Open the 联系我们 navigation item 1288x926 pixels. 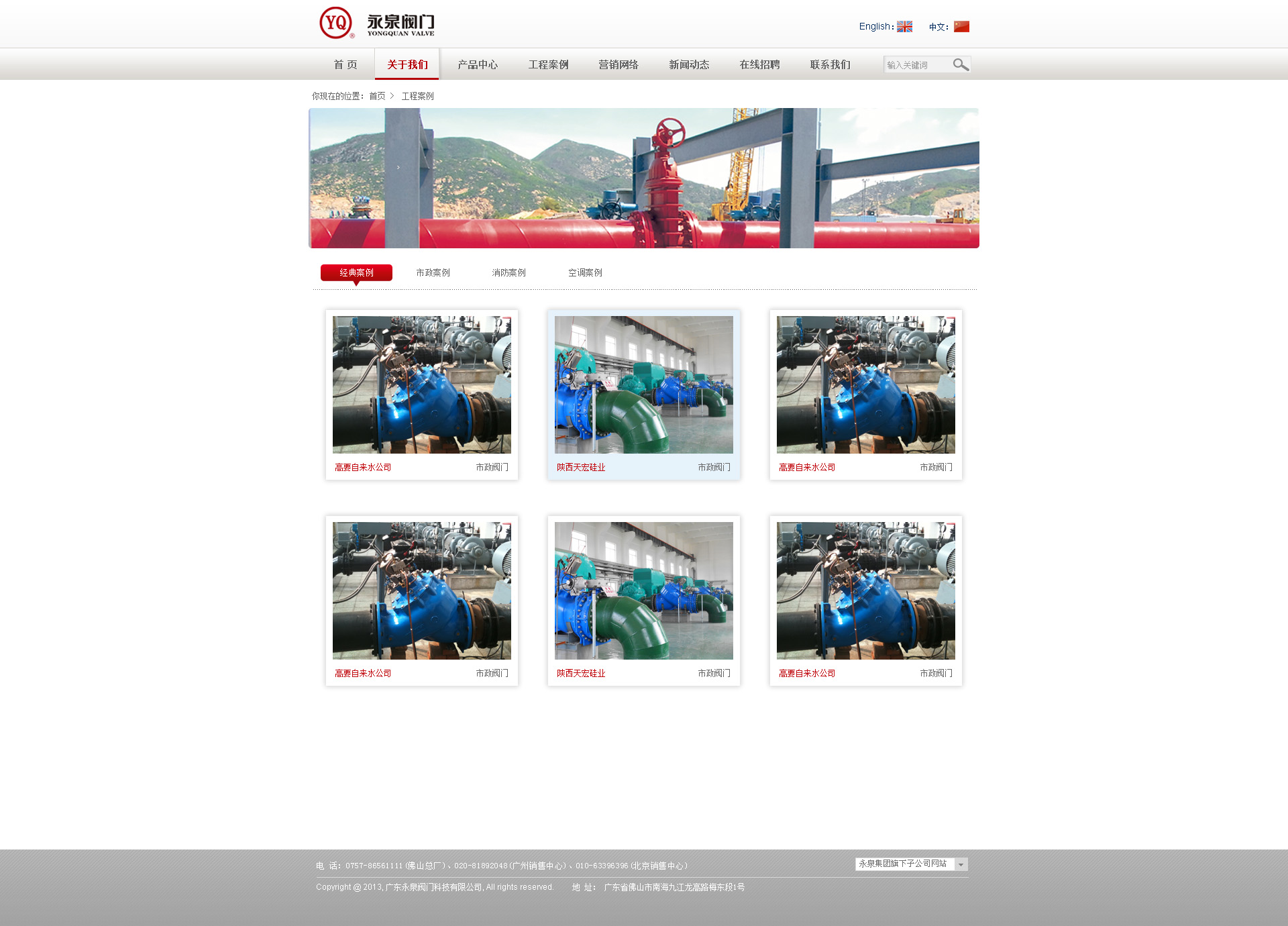(x=830, y=64)
